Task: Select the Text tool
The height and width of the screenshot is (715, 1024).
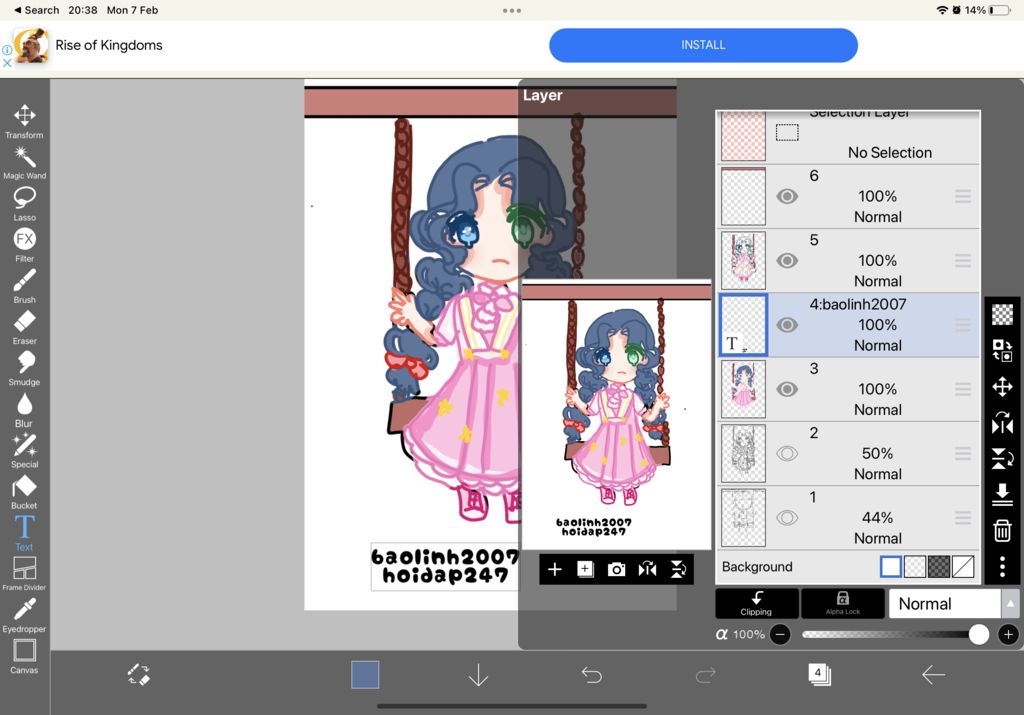Action: [x=24, y=533]
